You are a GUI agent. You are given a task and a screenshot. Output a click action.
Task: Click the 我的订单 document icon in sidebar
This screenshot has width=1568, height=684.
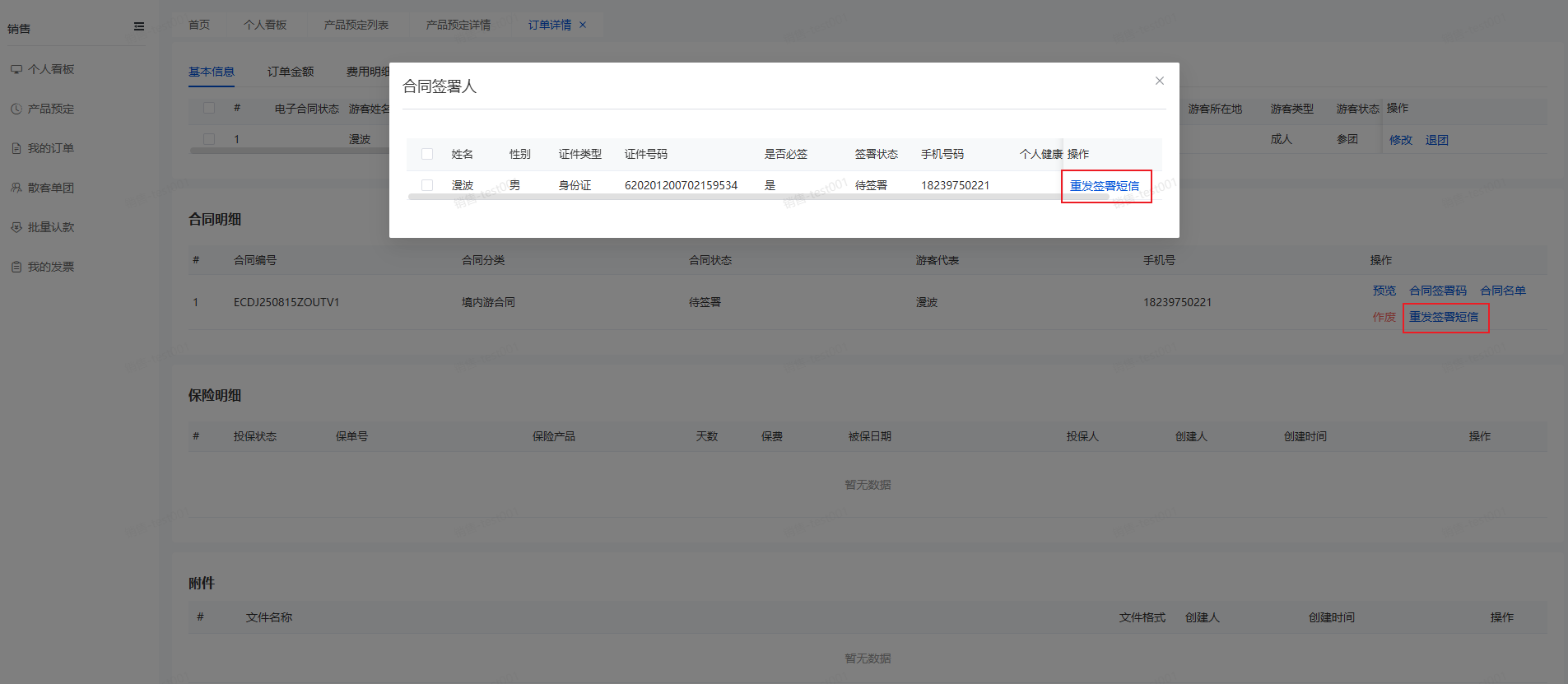tap(16, 148)
